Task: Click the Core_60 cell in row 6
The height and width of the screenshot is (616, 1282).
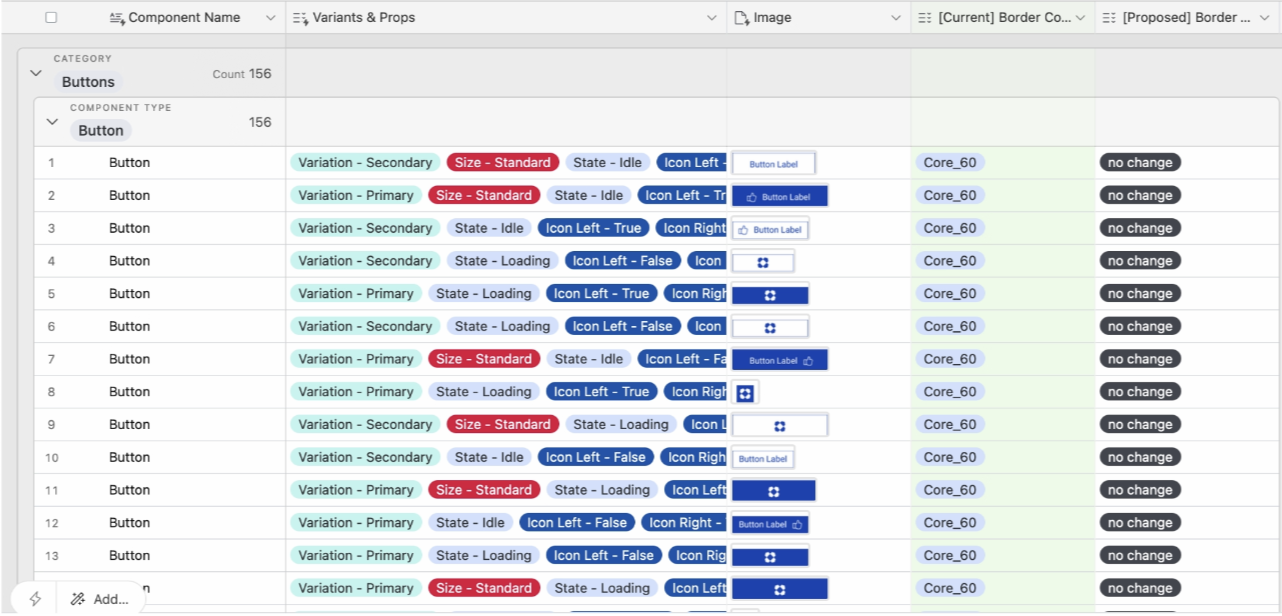Action: click(950, 326)
